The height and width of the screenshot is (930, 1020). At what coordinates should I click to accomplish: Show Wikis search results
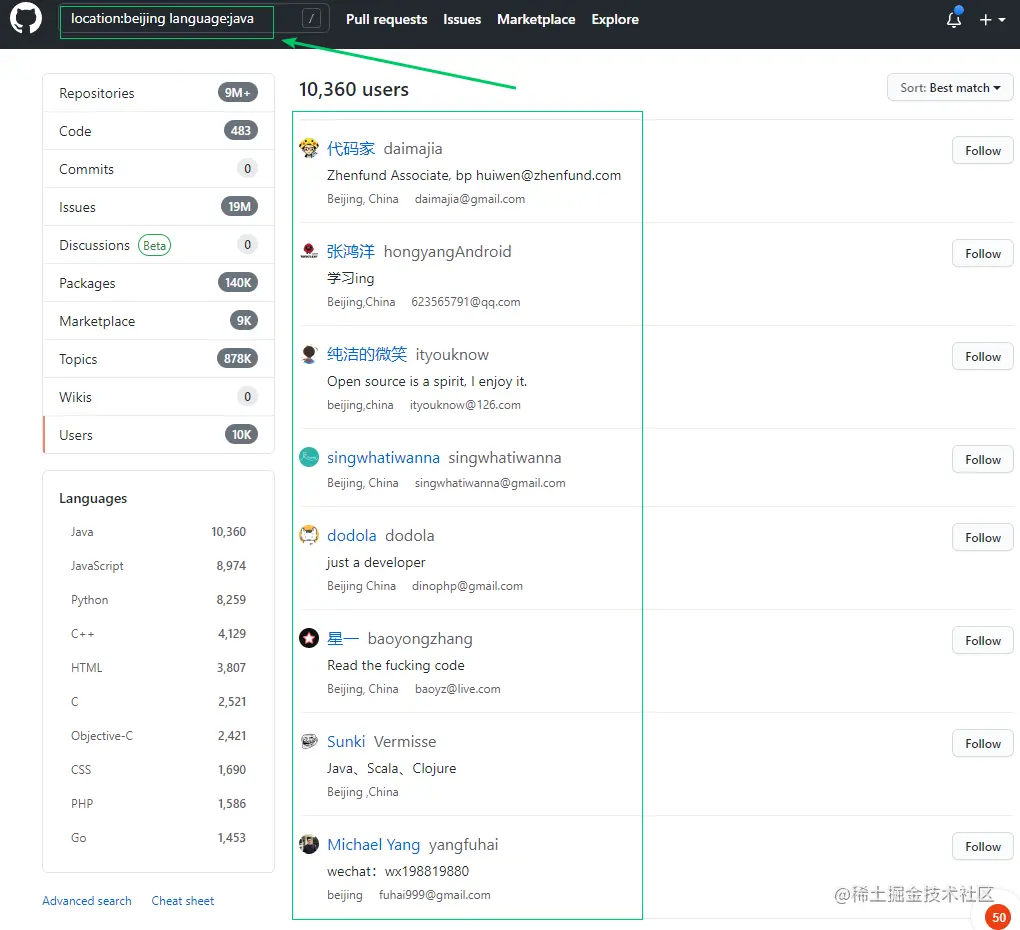[x=158, y=397]
